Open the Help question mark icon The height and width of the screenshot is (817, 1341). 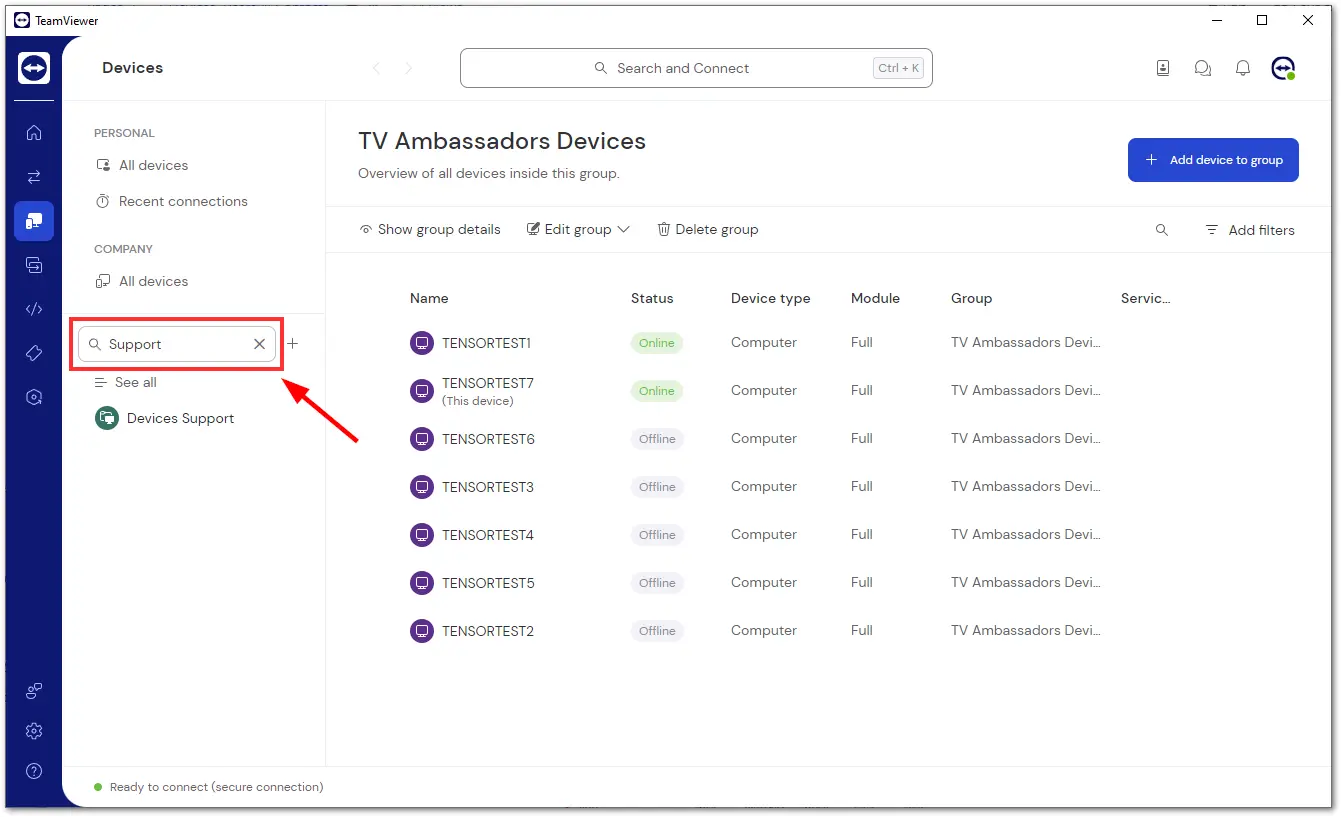click(x=34, y=771)
